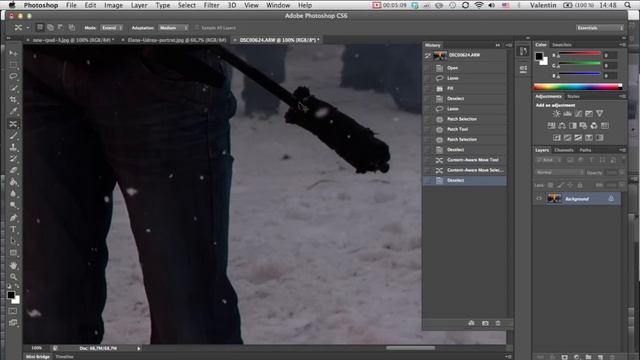Image resolution: width=640 pixels, height=360 pixels.
Task: Open the status bar info arrow
Action: (x=139, y=349)
